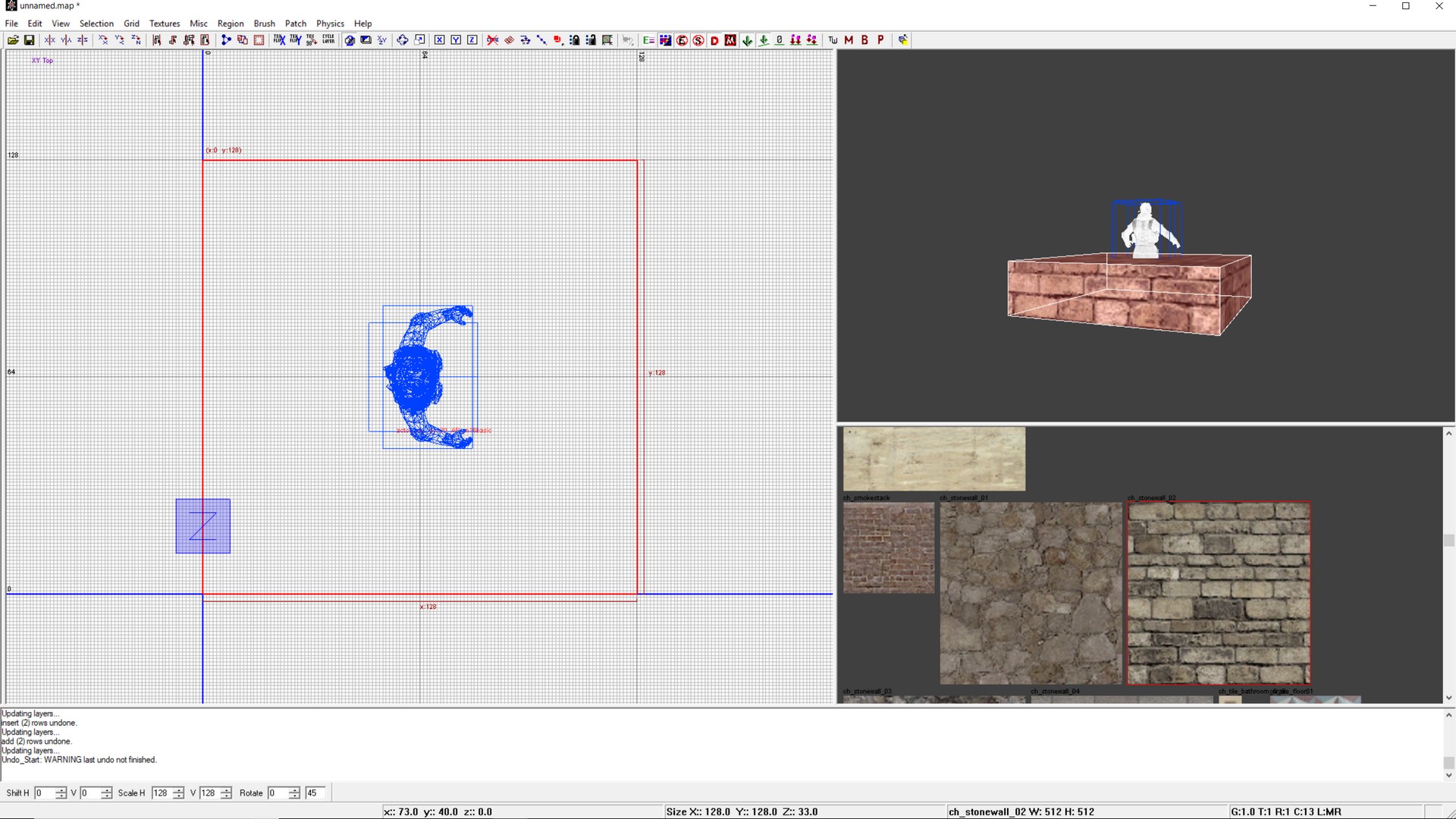Click the Rotate spinner arrows
Viewport: 1456px width, 819px height.
(295, 793)
